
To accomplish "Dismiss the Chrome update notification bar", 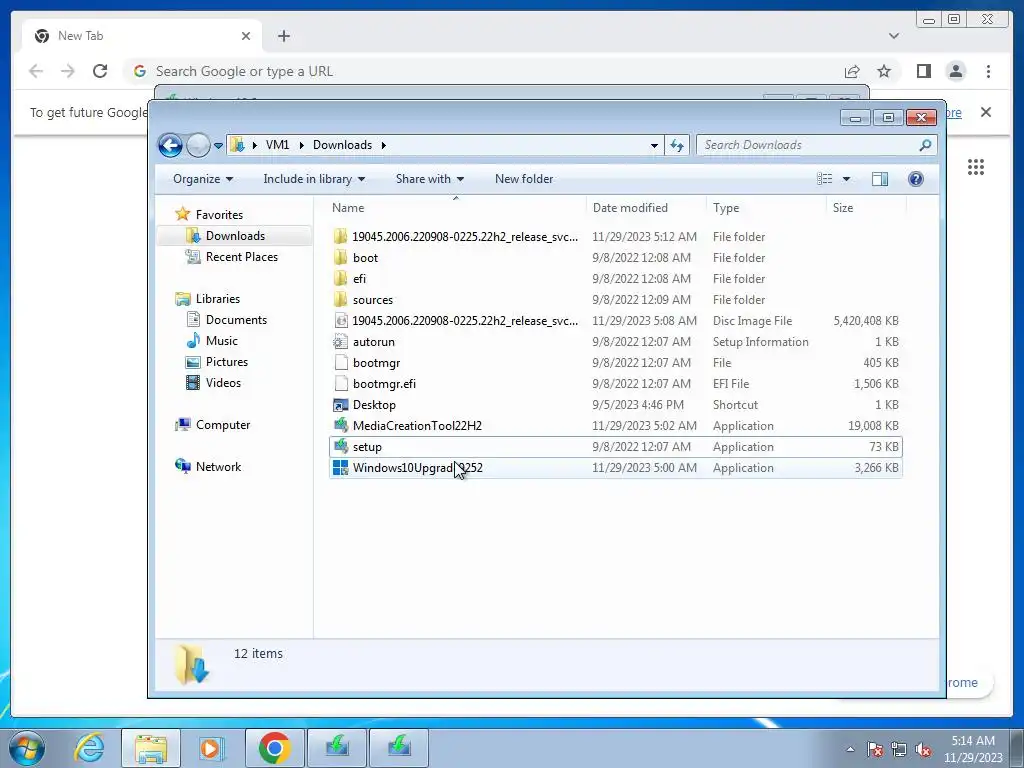I will tap(985, 112).
